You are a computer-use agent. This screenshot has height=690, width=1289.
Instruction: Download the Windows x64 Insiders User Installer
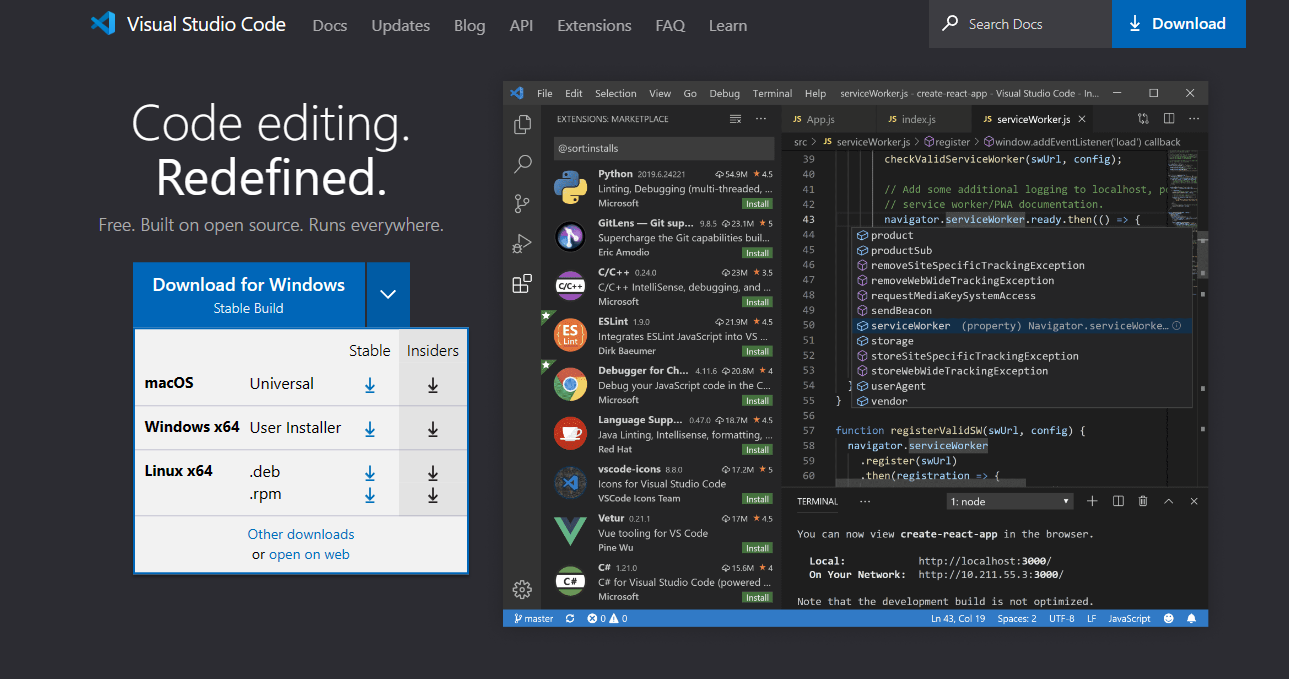click(433, 429)
